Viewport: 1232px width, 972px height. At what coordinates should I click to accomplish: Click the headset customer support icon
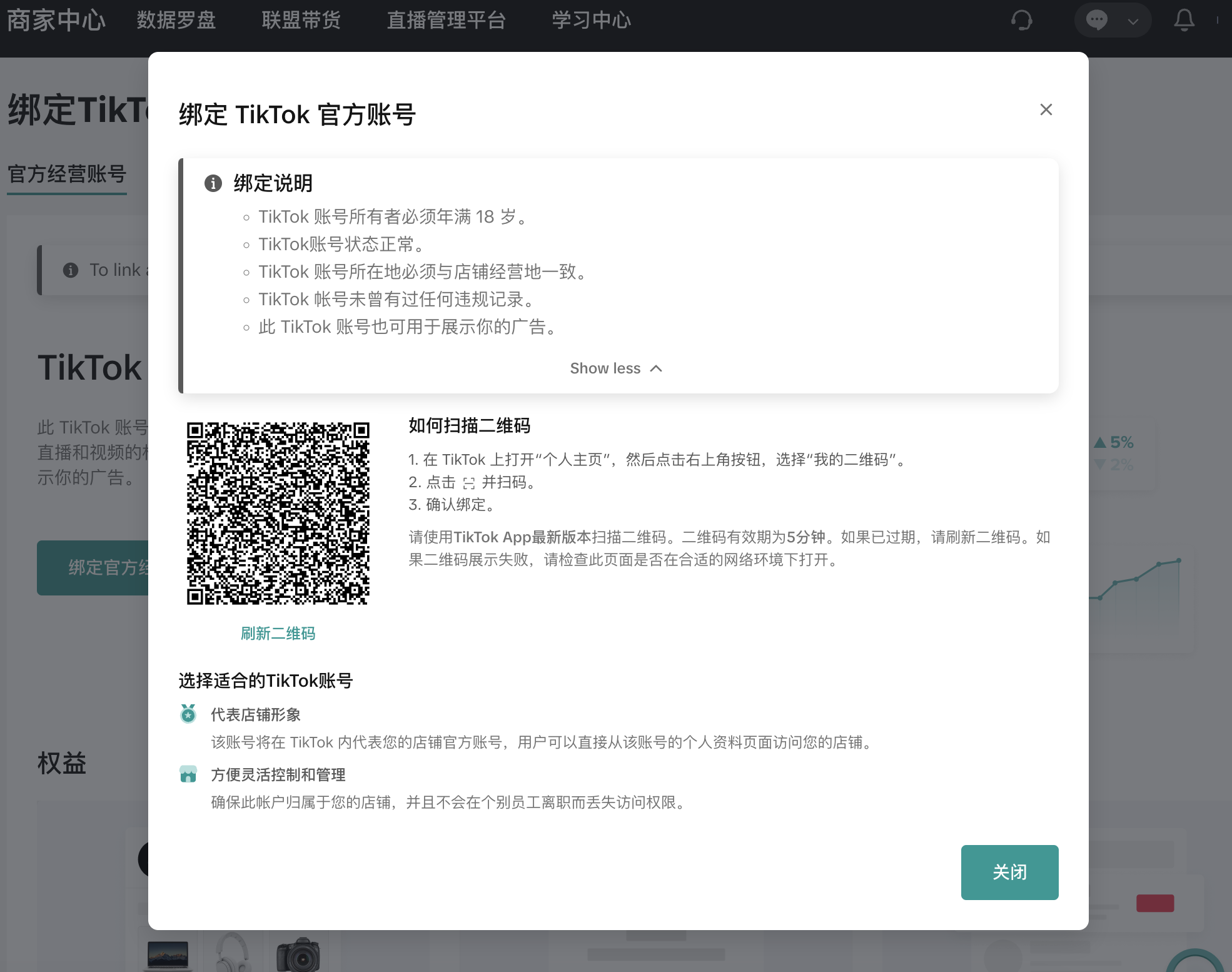(x=1021, y=21)
